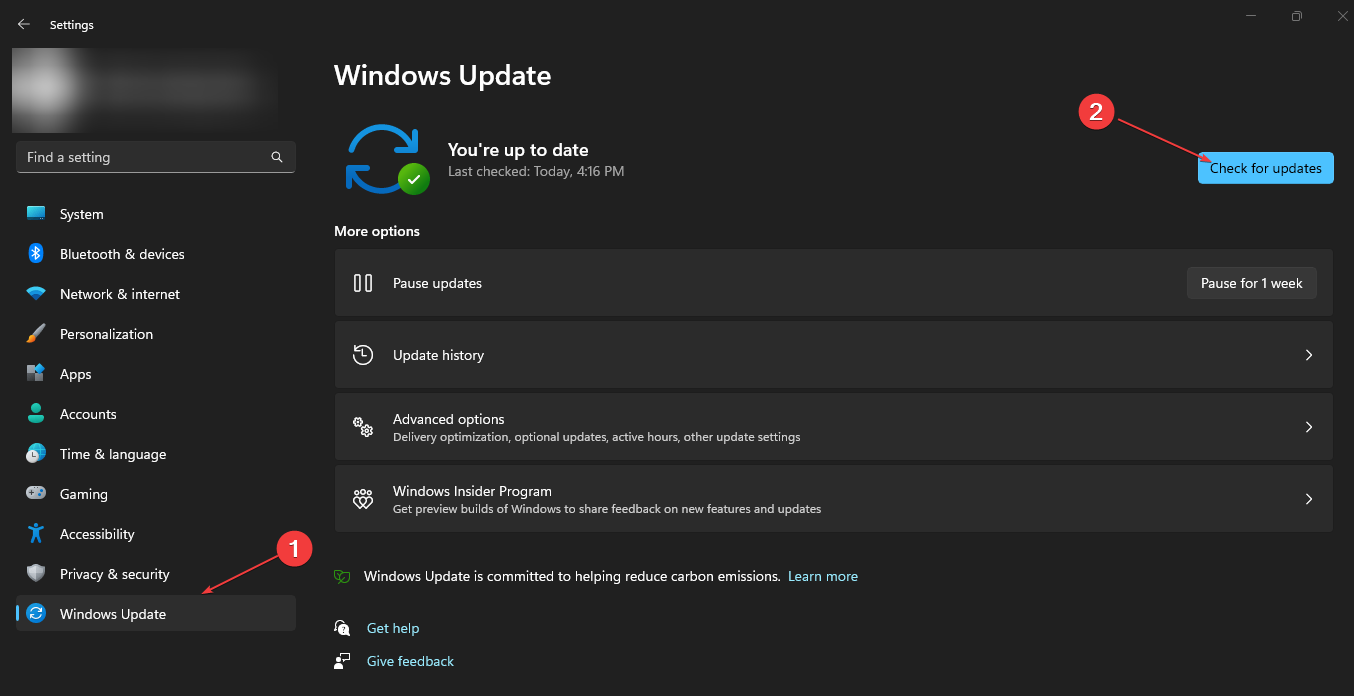1354x696 pixels.
Task: Open the System settings category
Action: tap(156, 214)
